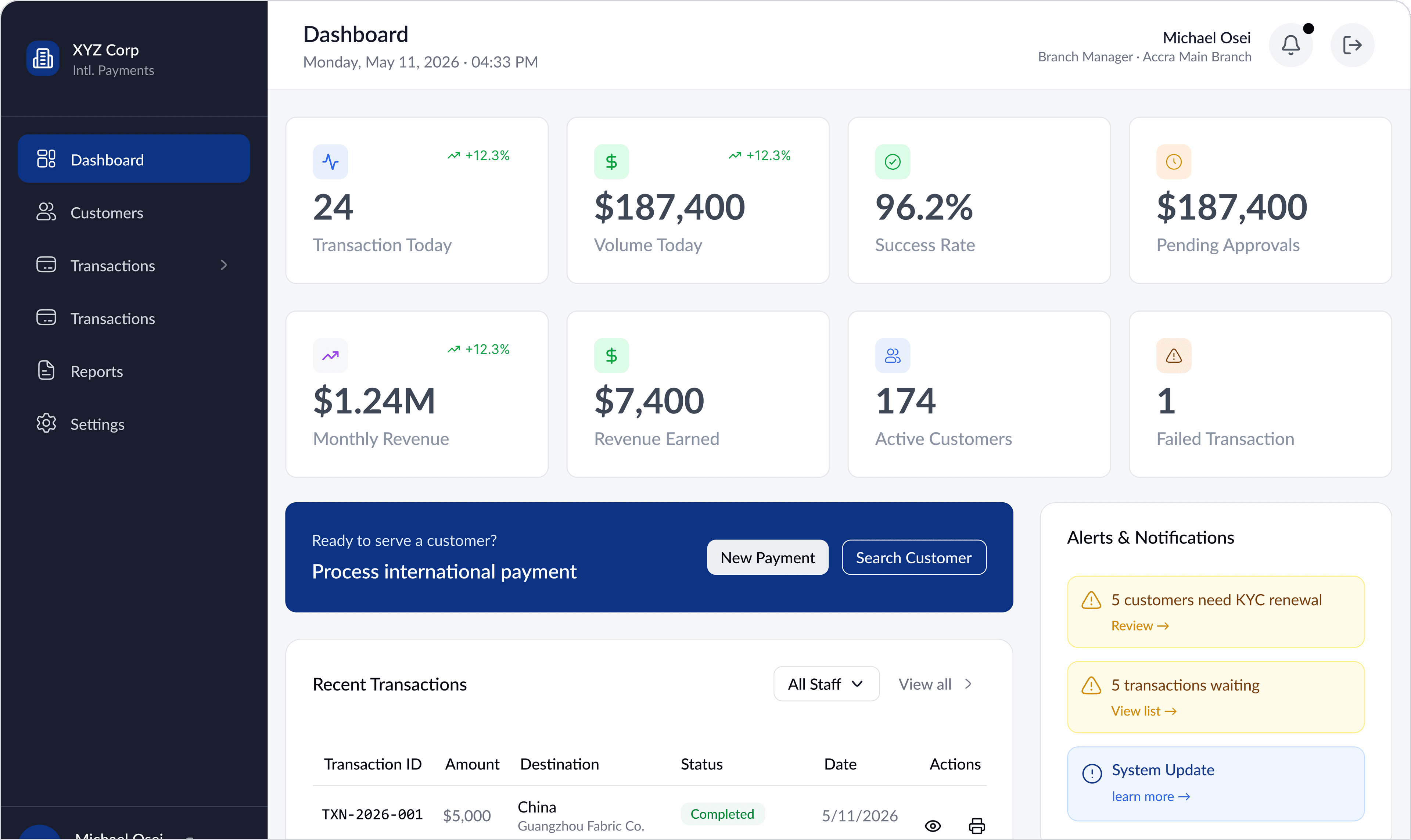Click View list for waiting transactions
Screen dimensions: 1411x840
[x=1143, y=711]
